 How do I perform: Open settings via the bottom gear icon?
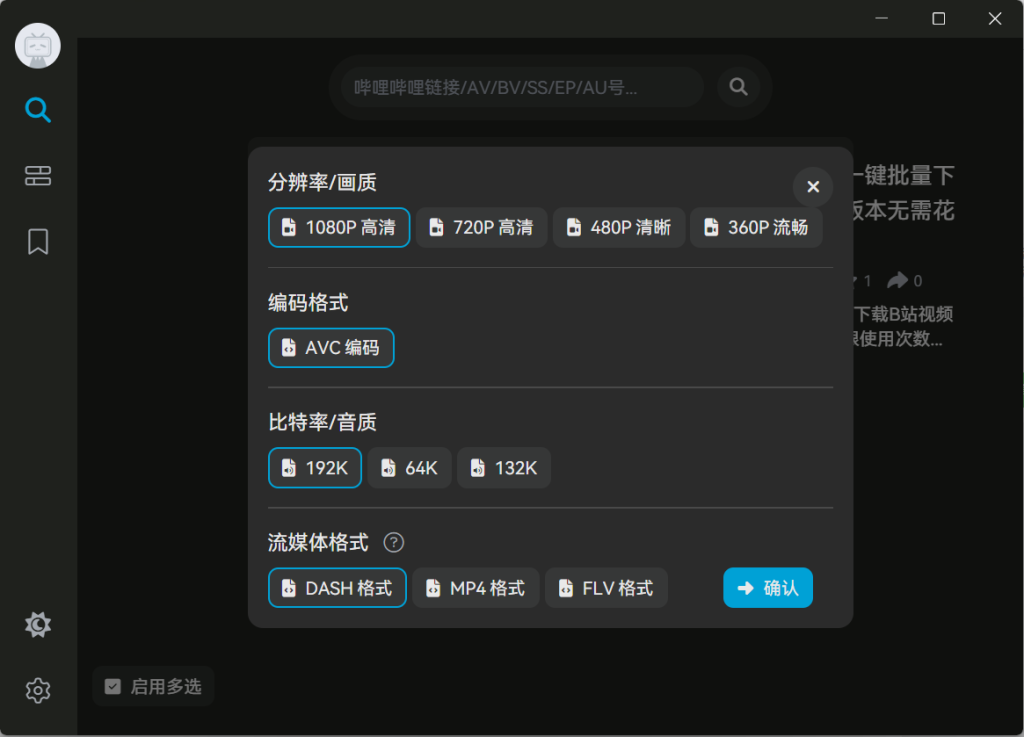pyautogui.click(x=37, y=690)
